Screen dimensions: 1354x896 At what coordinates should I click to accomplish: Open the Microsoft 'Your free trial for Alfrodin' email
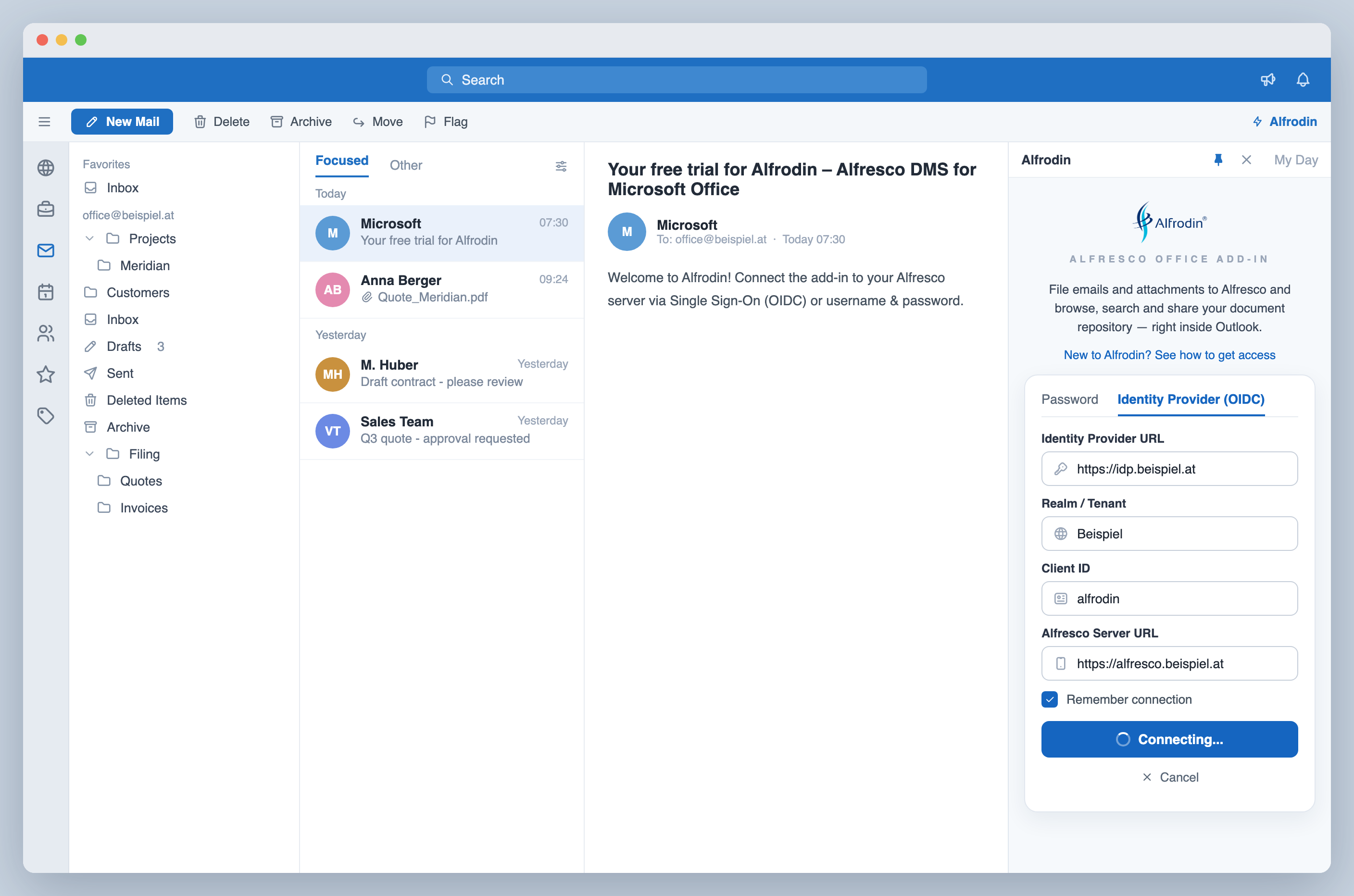(x=442, y=233)
